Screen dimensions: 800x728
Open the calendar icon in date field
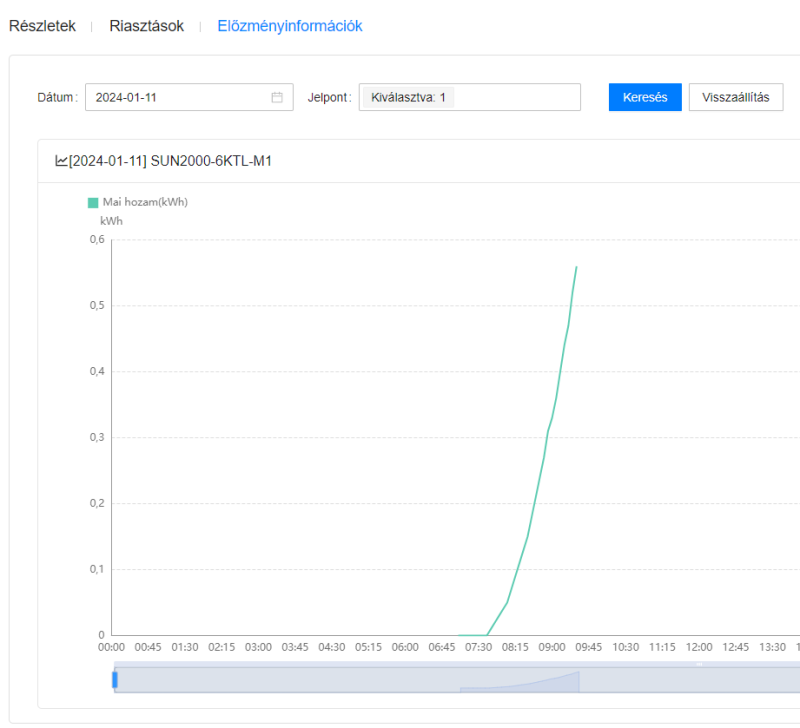coord(277,97)
